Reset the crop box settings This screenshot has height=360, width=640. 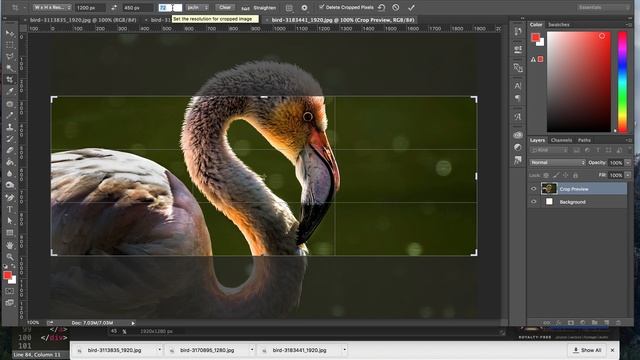(x=381, y=7)
